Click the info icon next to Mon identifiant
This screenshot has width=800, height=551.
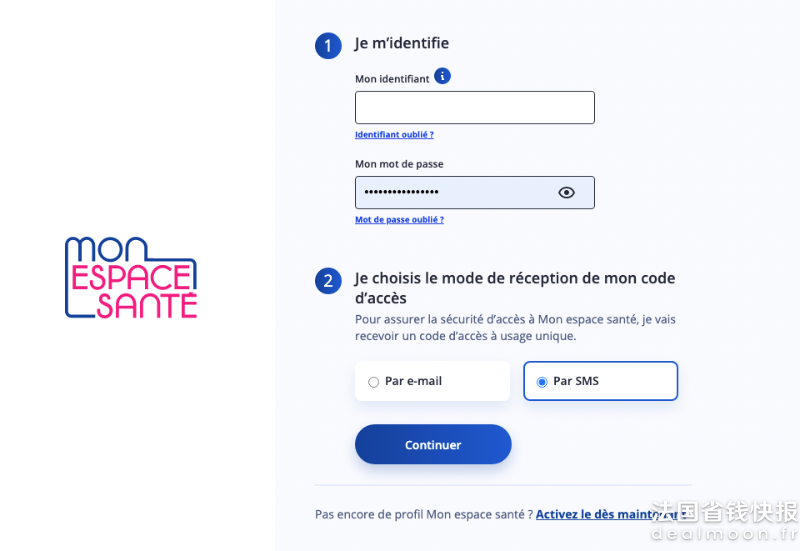click(x=442, y=76)
